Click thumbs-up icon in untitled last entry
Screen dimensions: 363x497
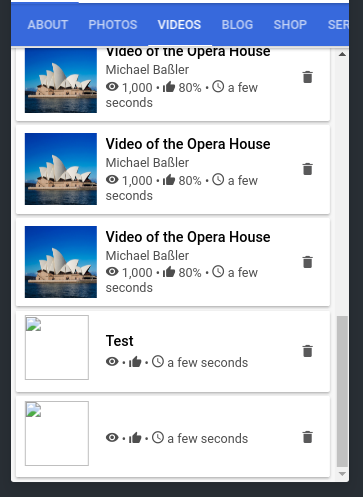135,438
